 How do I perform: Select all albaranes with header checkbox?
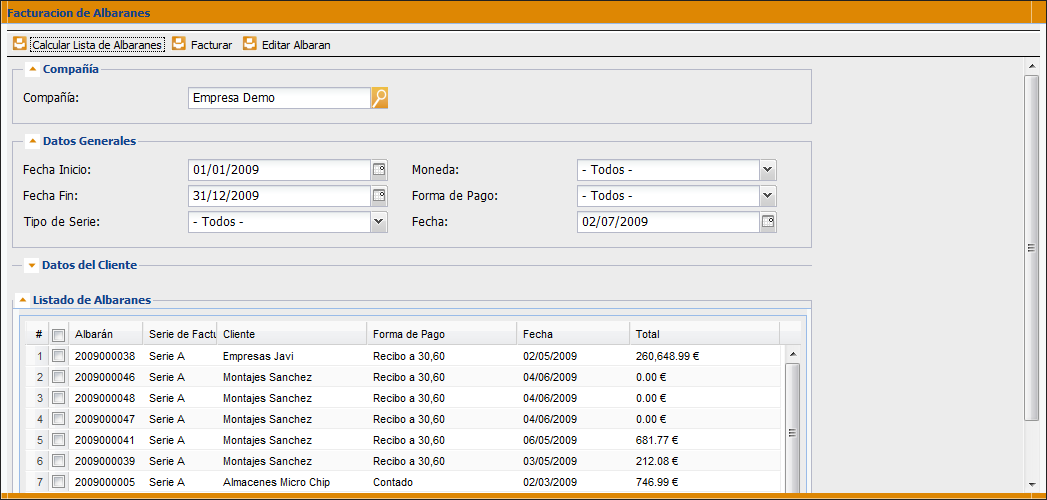pos(58,335)
